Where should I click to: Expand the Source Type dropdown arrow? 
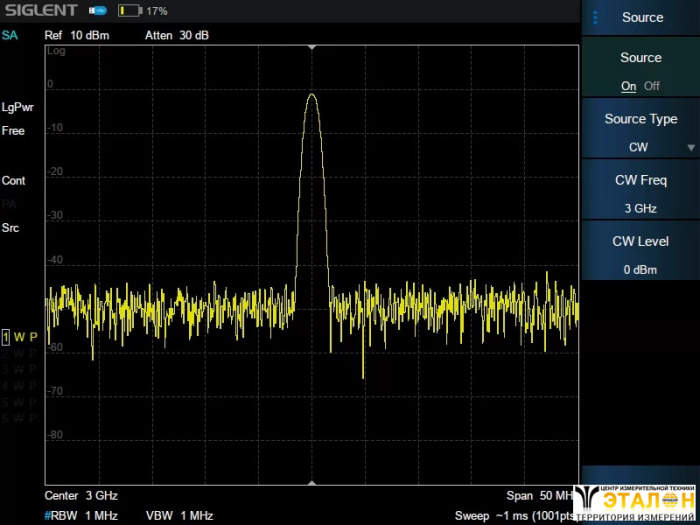coord(690,148)
